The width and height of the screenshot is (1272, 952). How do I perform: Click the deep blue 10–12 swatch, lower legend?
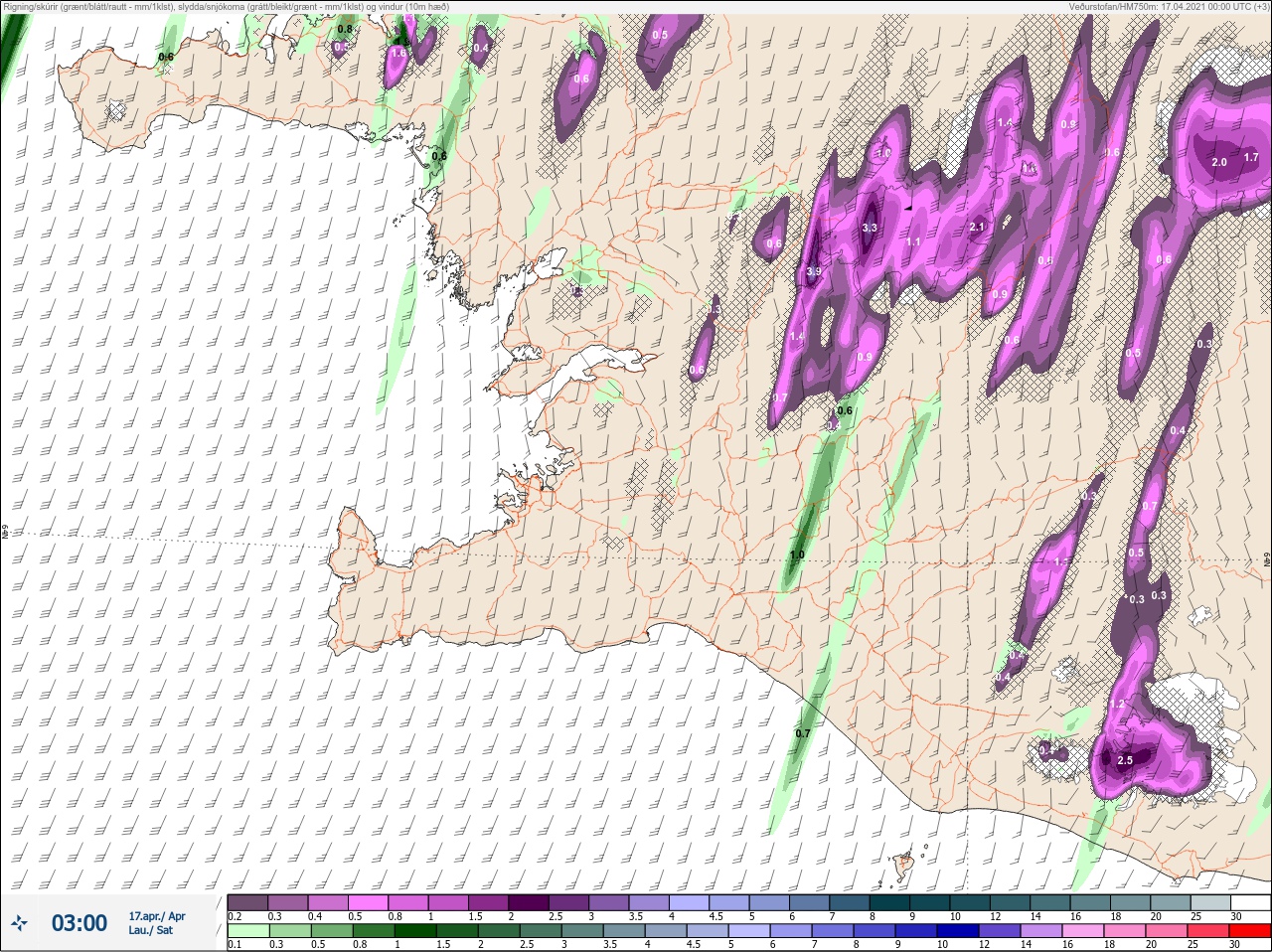click(958, 930)
